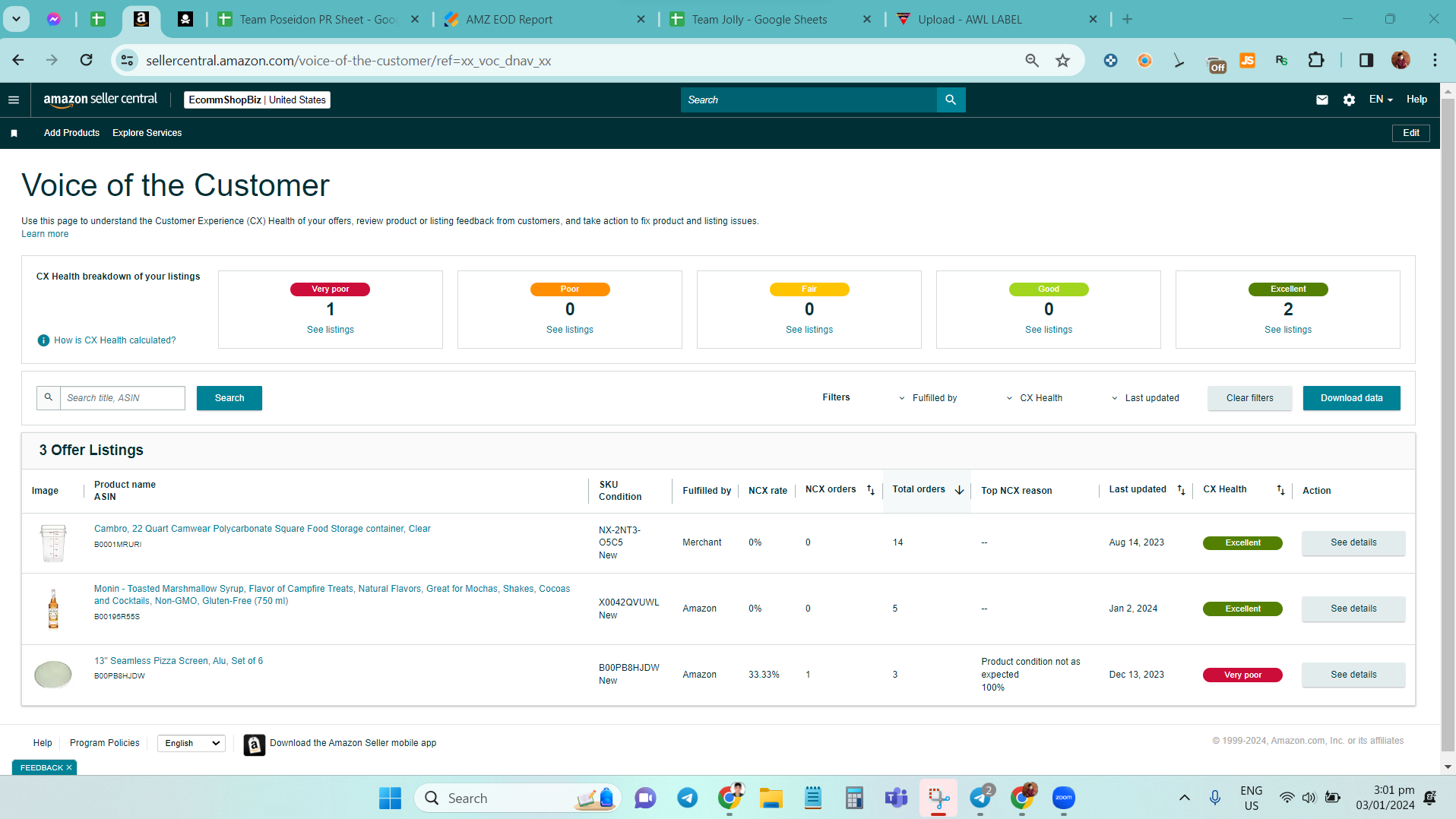Click Edit button in navigation bar
Viewport: 1456px width, 819px height.
(x=1411, y=133)
